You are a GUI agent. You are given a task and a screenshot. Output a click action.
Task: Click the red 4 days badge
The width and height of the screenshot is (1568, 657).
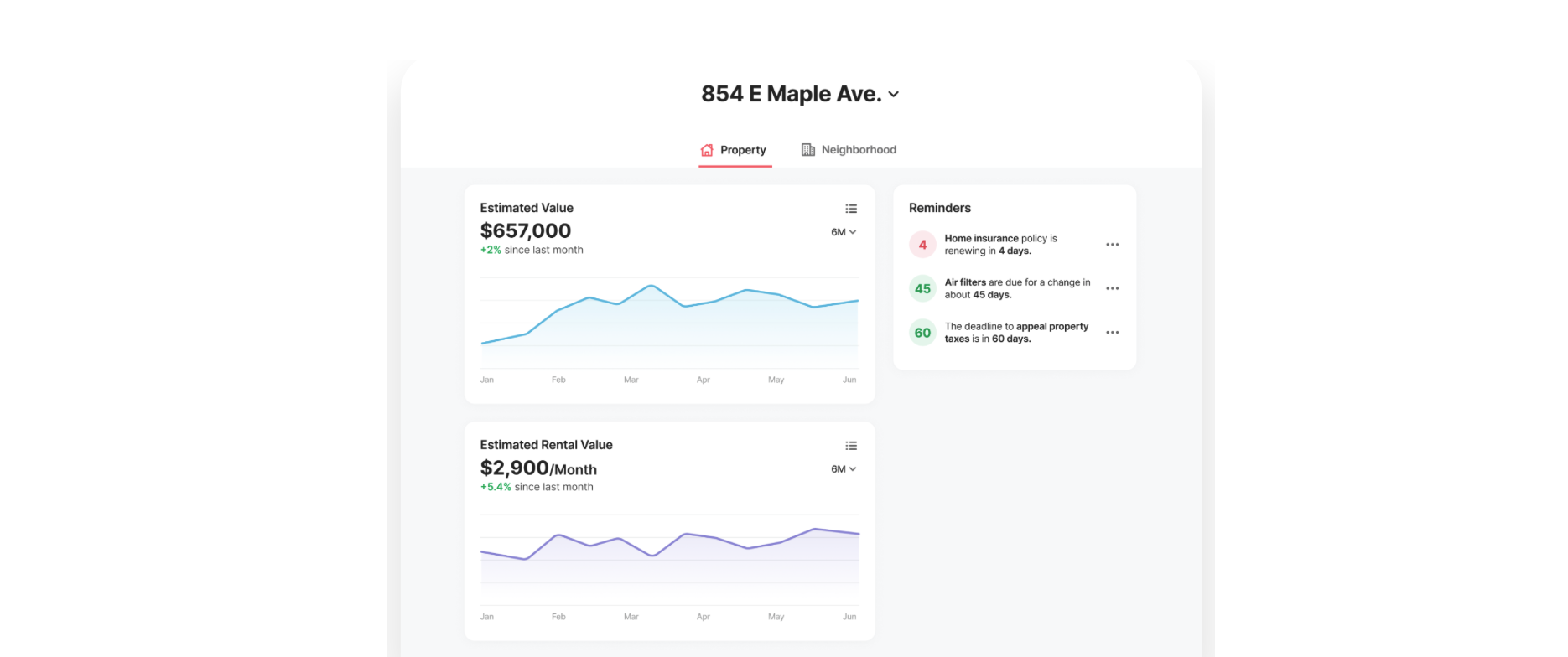[x=922, y=245]
